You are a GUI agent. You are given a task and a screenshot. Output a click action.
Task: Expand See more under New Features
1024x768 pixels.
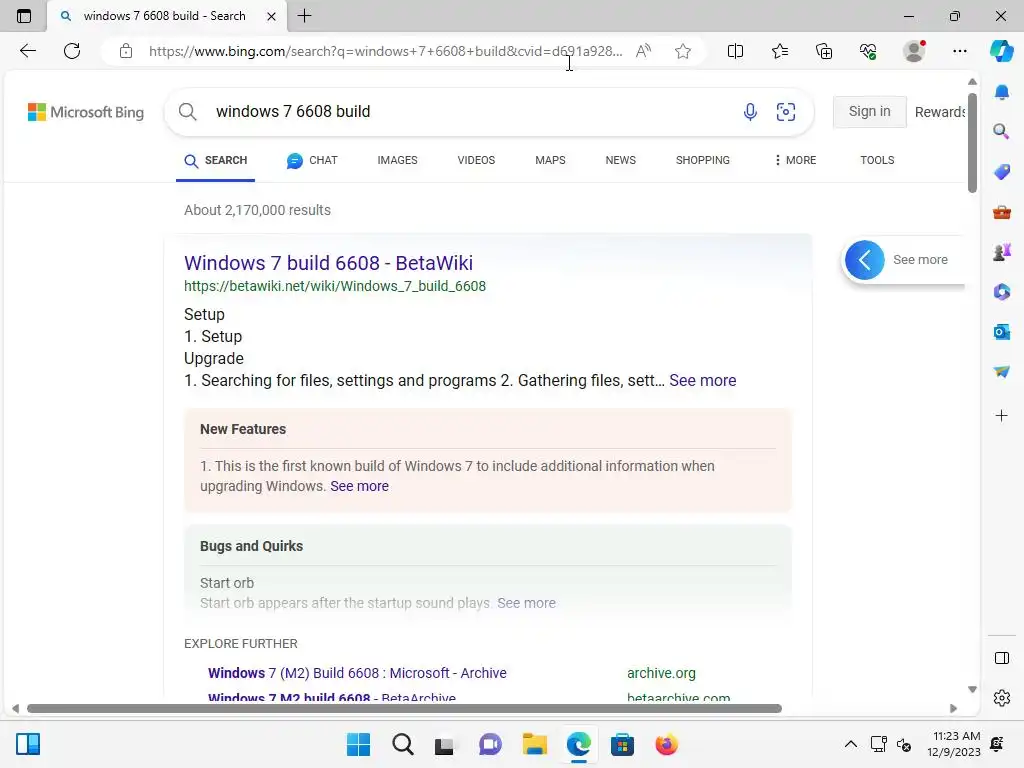[x=359, y=487]
